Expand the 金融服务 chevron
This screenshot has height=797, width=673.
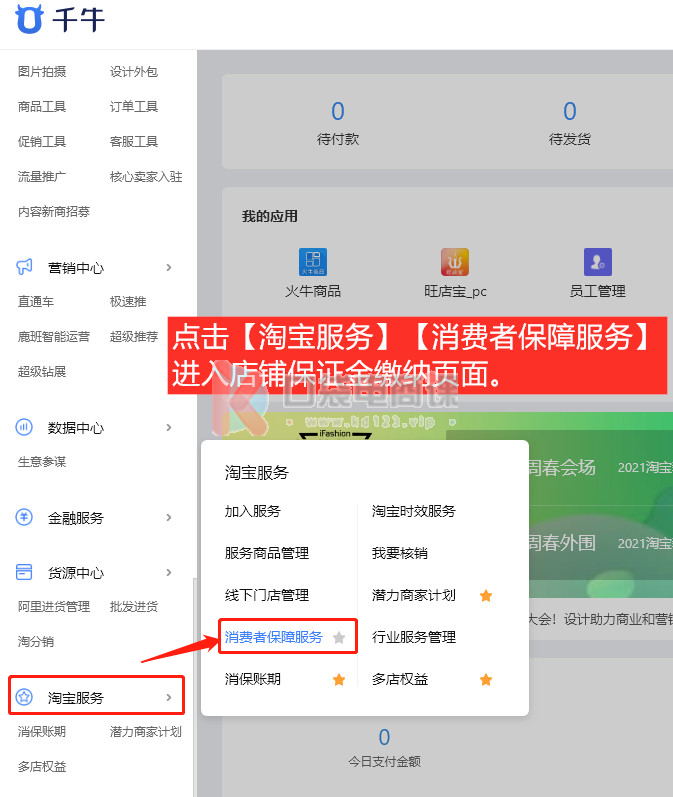(169, 517)
